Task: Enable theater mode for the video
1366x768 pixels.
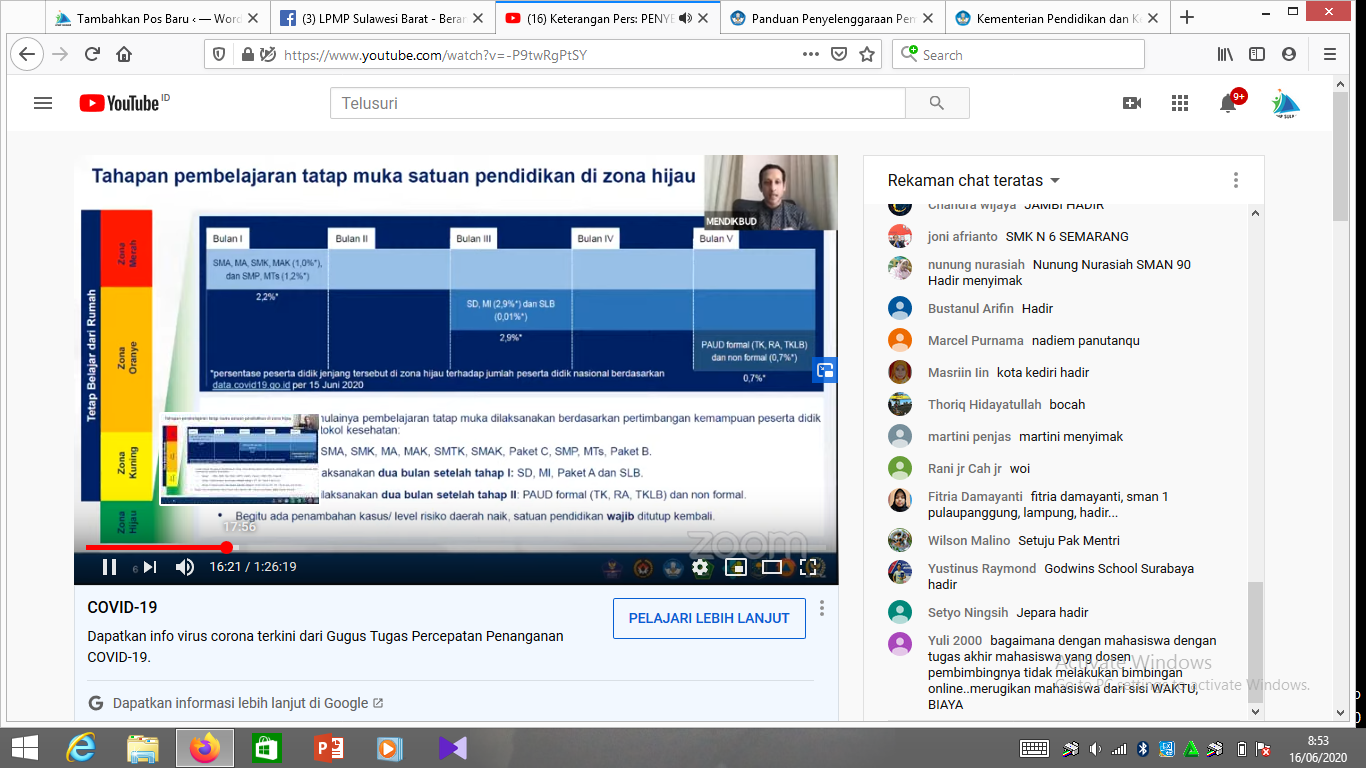Action: click(x=772, y=567)
